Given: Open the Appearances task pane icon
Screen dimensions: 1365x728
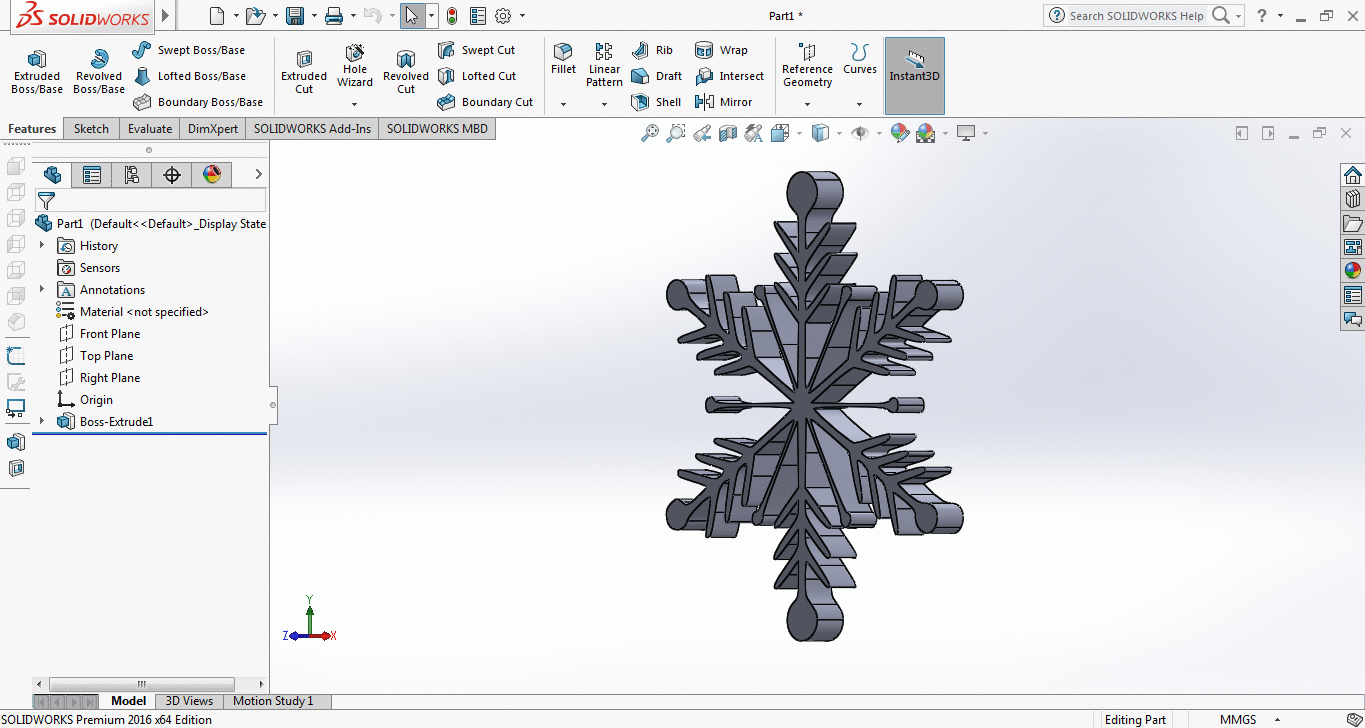Looking at the screenshot, I should pos(1353,271).
